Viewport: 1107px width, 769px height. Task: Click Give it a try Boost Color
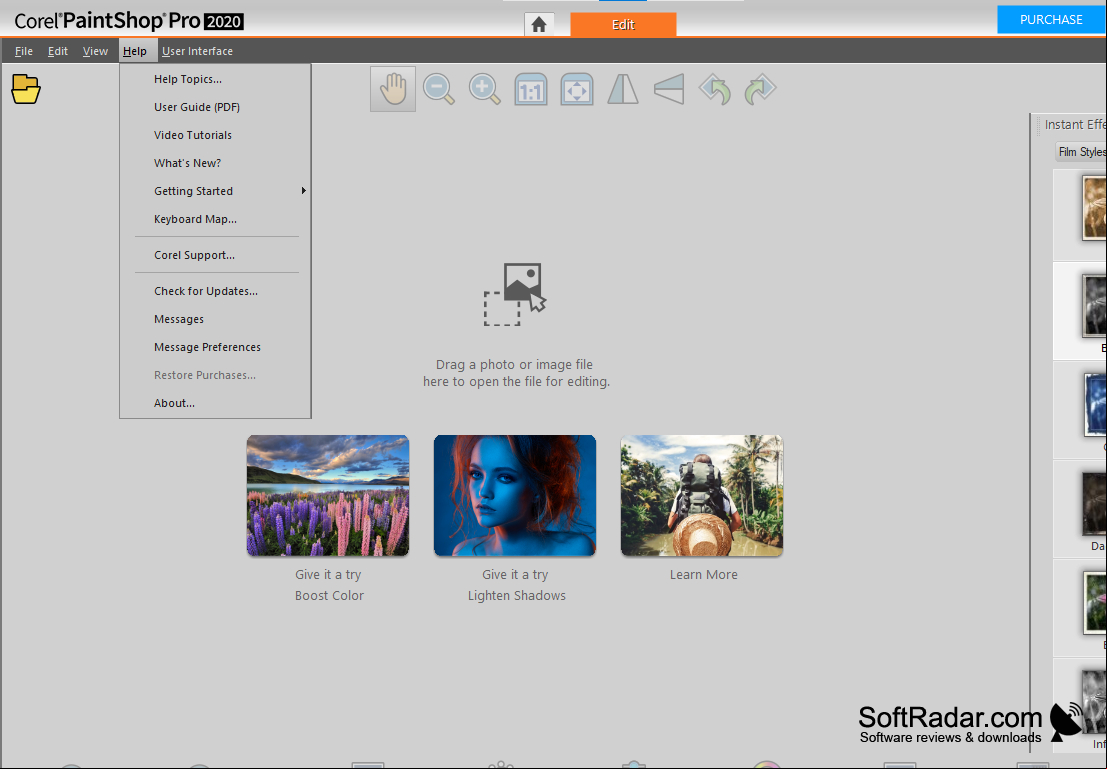(329, 585)
